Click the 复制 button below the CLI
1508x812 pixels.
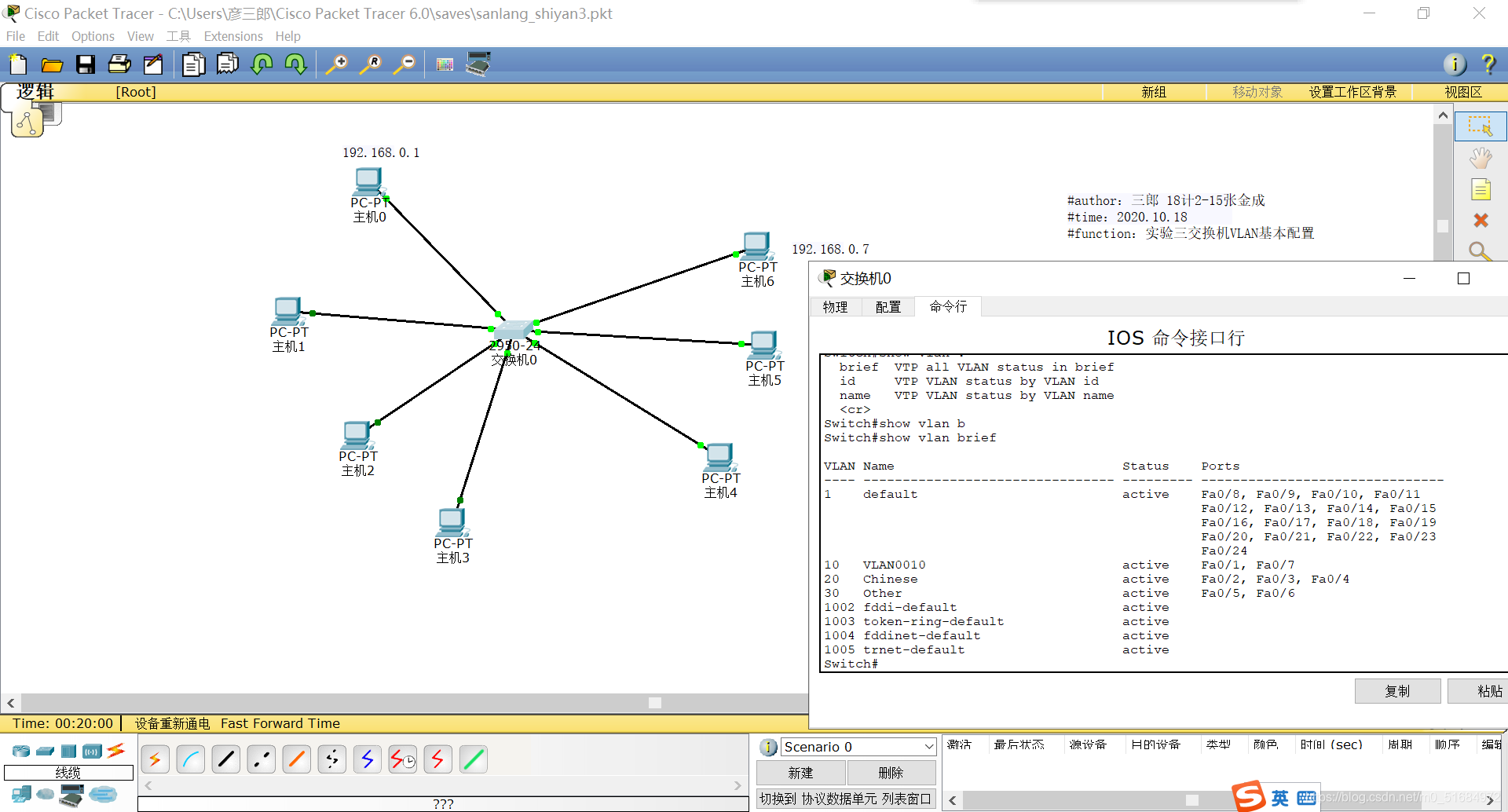(x=1397, y=691)
